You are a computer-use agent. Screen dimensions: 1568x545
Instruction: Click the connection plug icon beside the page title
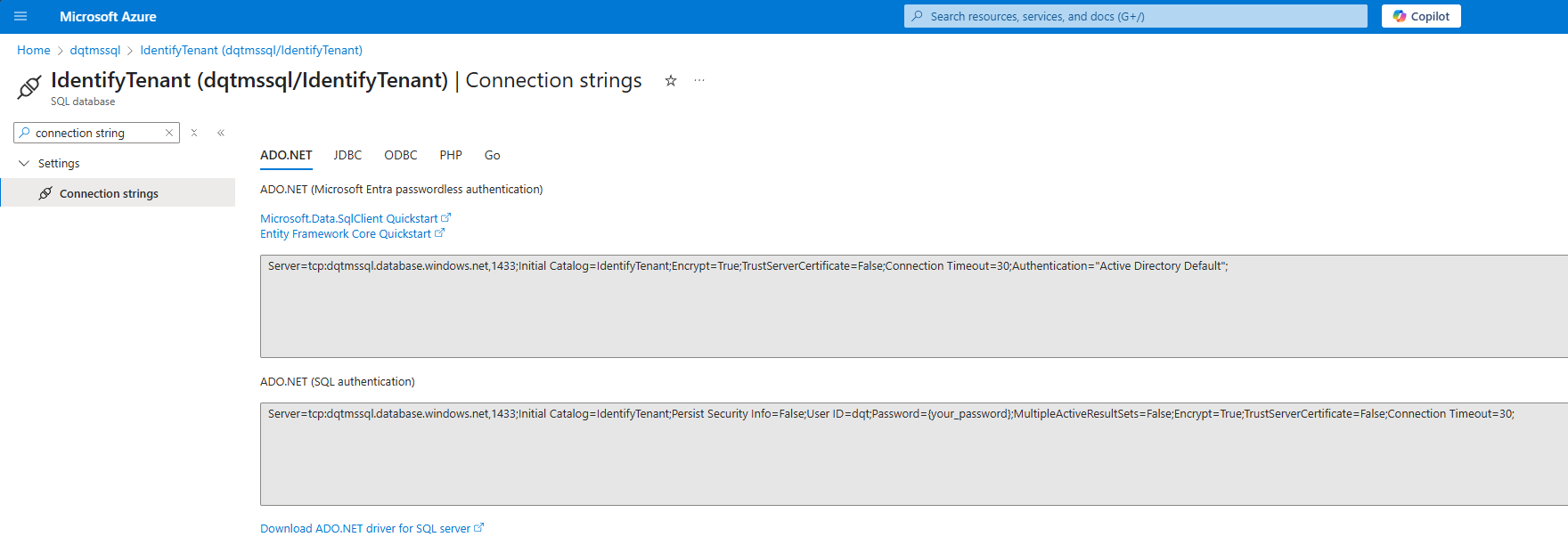coord(29,86)
